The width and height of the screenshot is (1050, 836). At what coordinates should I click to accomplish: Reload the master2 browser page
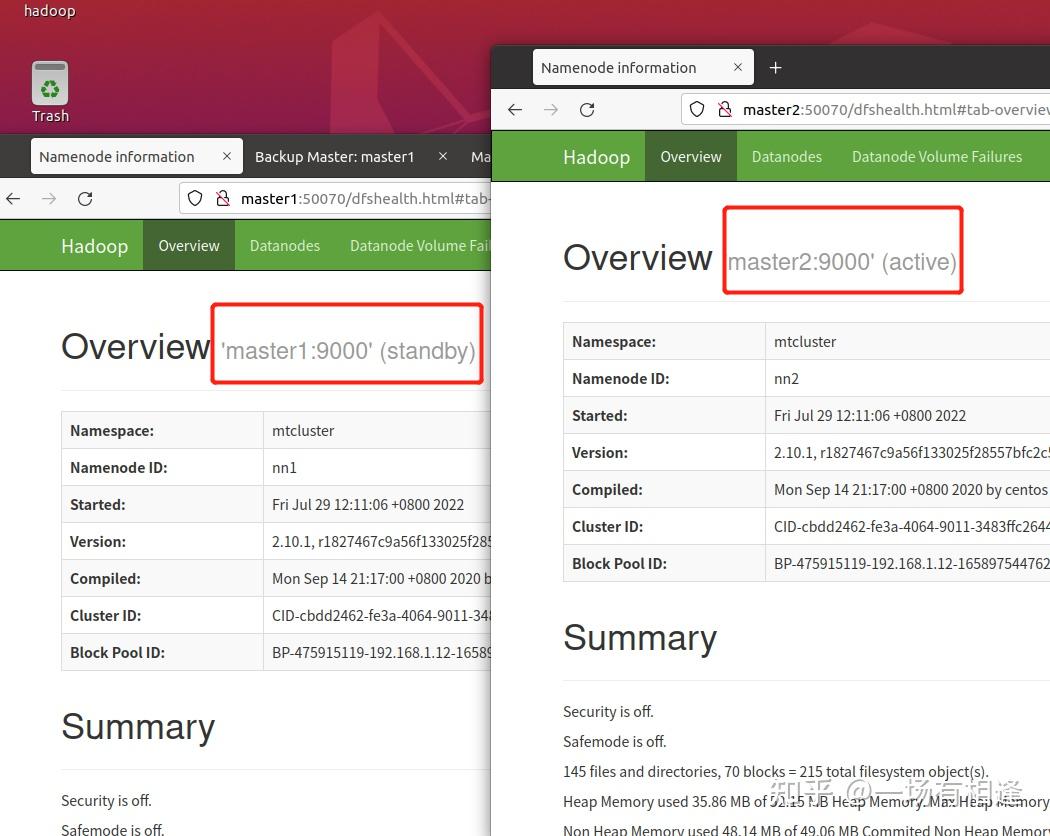point(587,110)
